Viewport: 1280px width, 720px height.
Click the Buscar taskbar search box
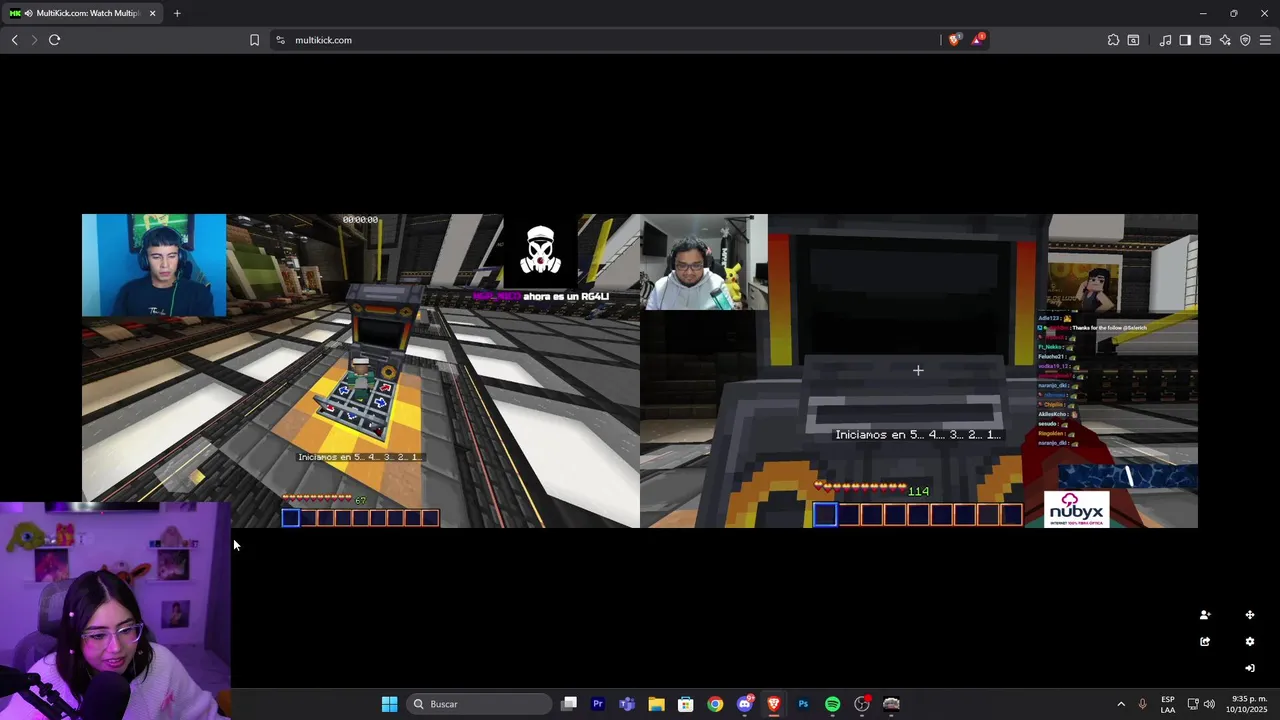[x=480, y=704]
